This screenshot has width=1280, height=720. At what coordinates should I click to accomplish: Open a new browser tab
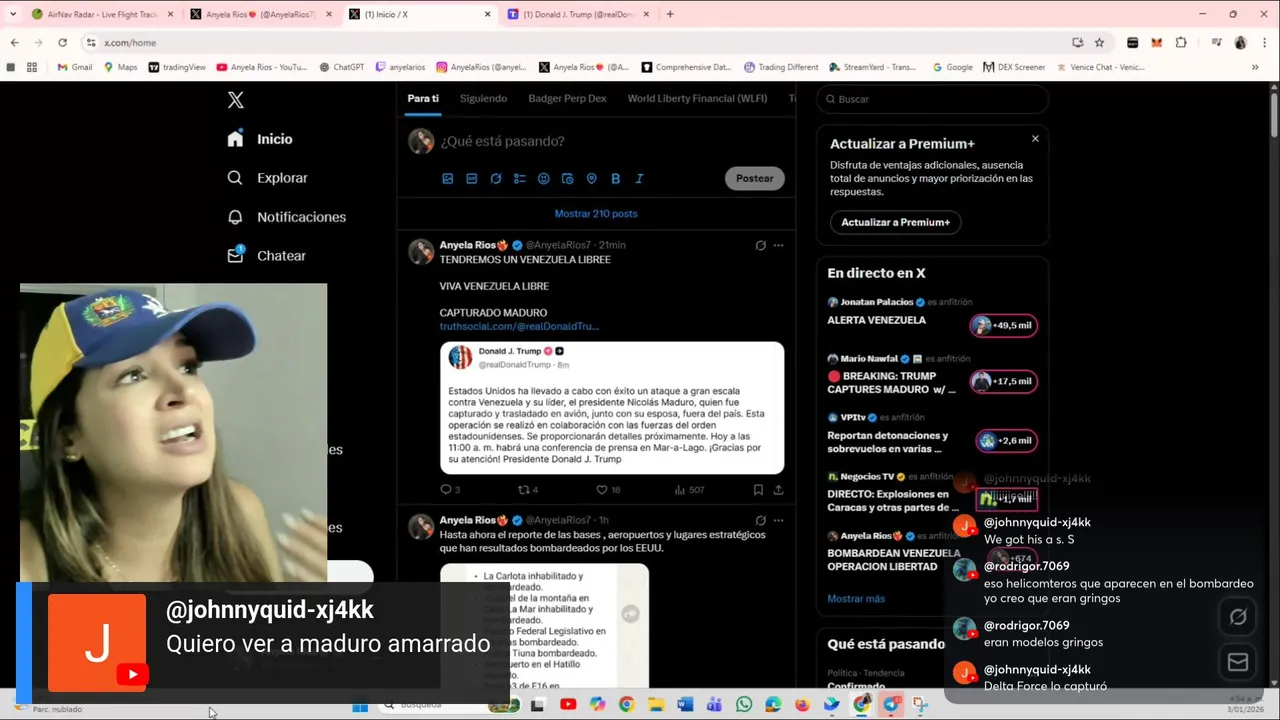click(670, 14)
